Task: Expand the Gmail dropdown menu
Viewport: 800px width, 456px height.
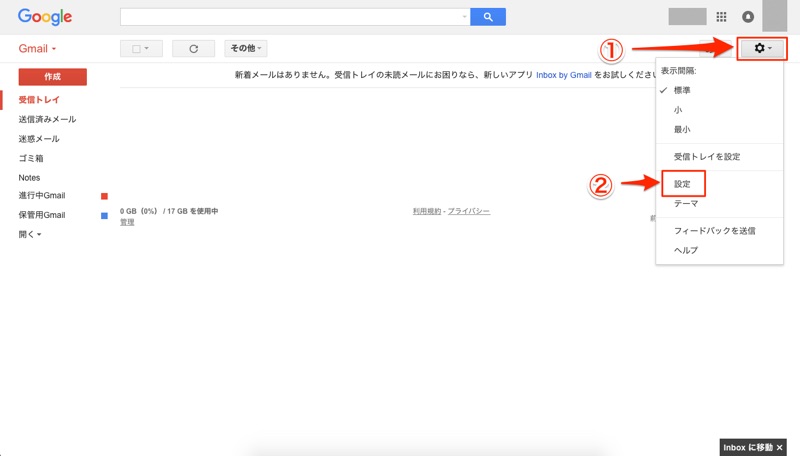Action: pos(37,48)
